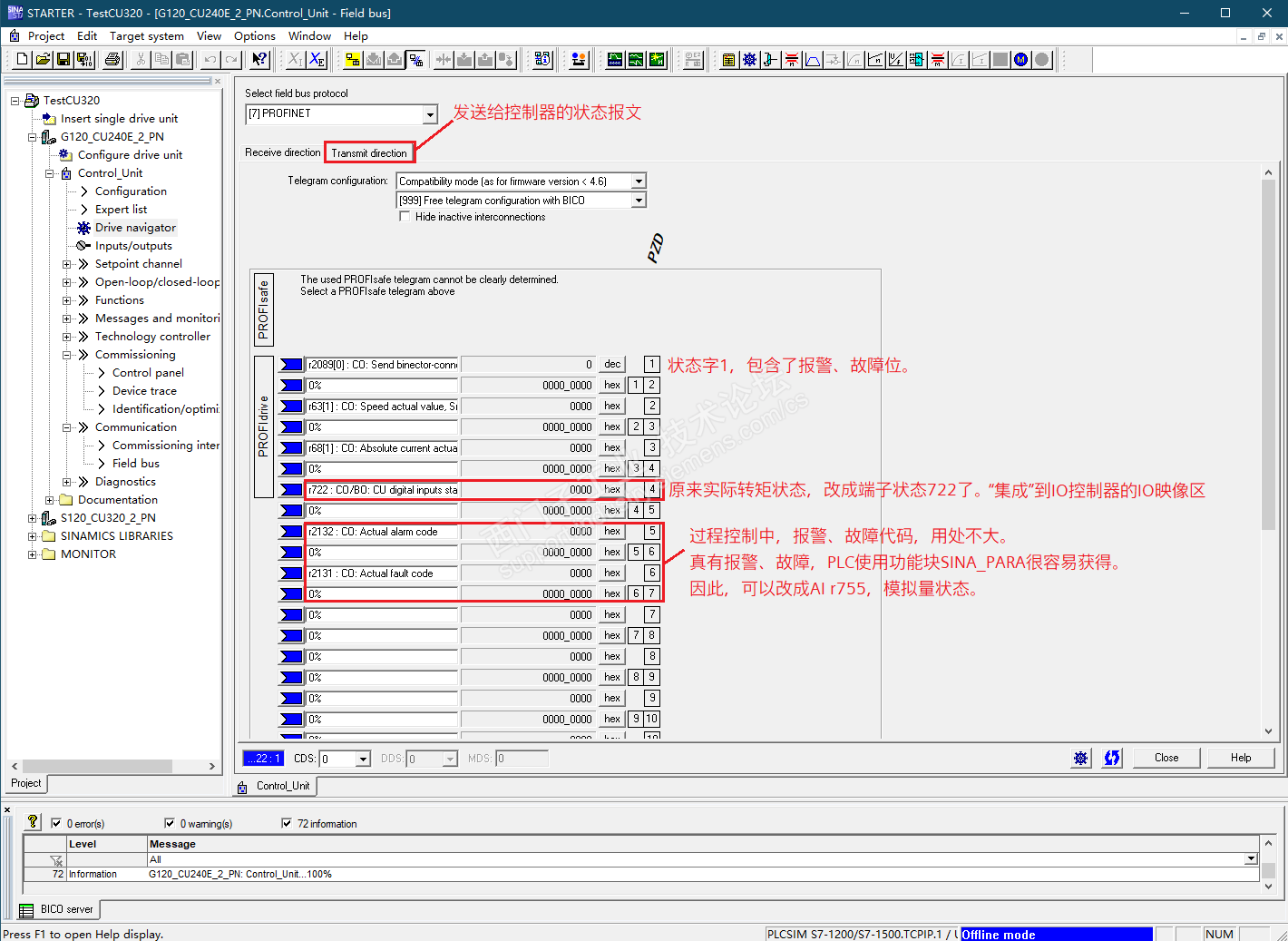
Task: Click the blue BICO arrow for r2132 alarm code
Action: pos(291,532)
